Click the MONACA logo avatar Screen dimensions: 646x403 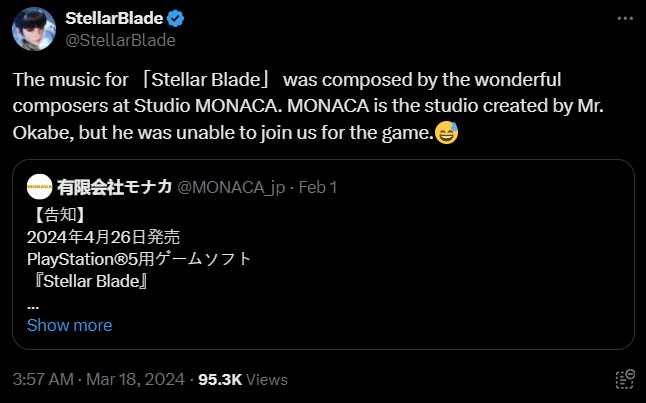pos(40,186)
